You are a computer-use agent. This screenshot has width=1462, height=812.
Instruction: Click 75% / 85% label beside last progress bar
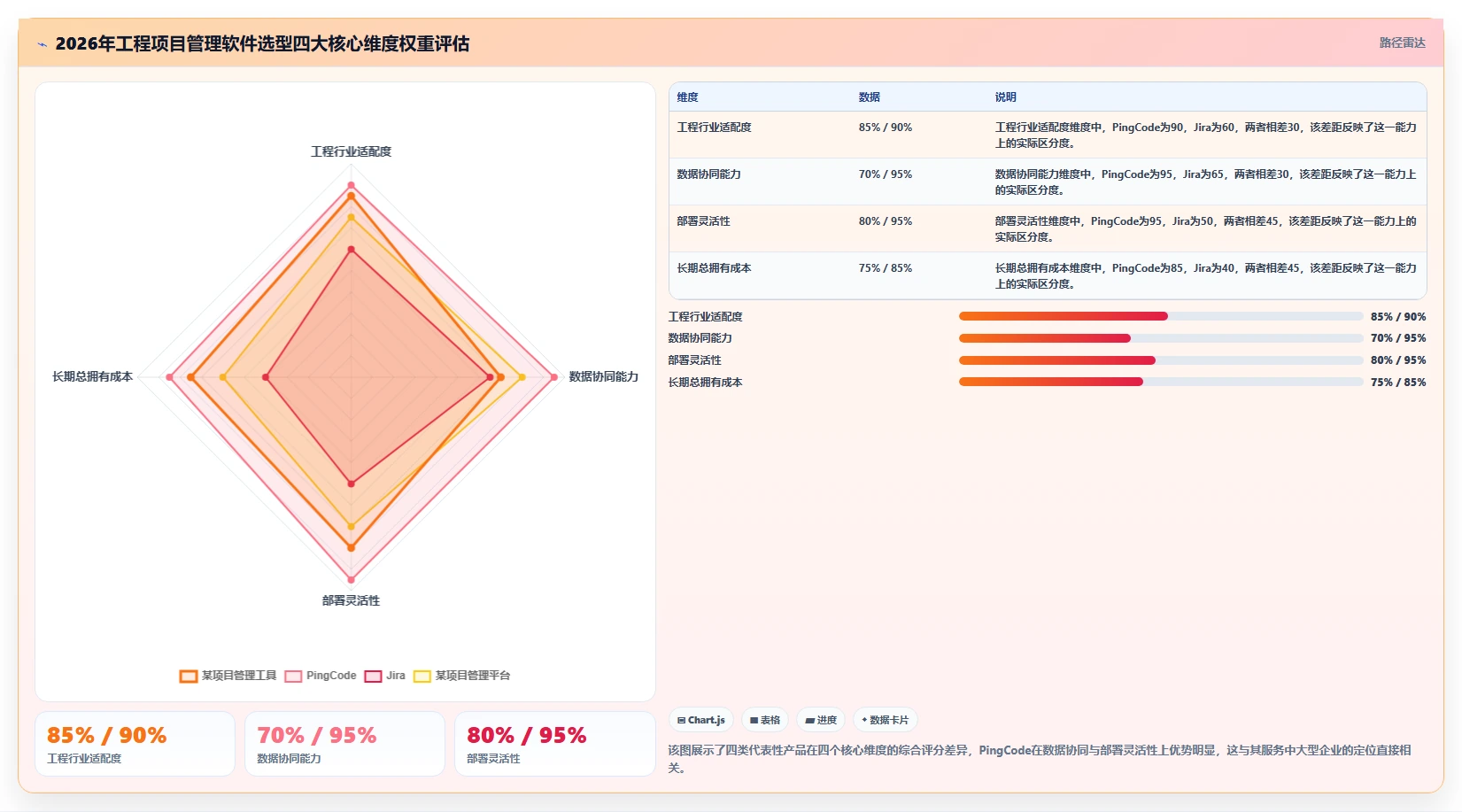[x=1398, y=382]
